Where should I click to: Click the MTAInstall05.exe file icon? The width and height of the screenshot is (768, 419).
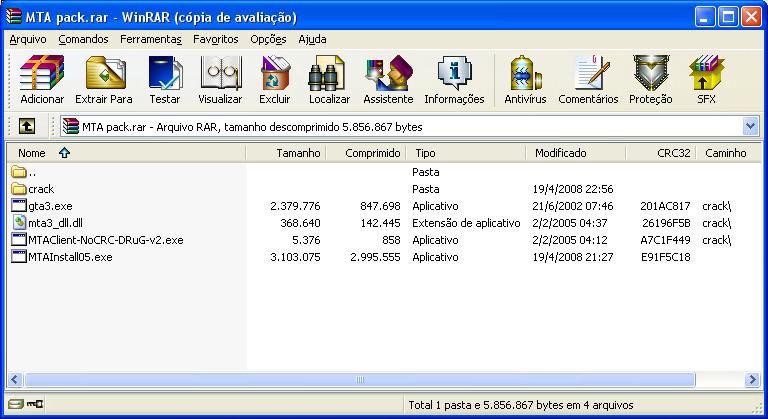tap(19, 257)
